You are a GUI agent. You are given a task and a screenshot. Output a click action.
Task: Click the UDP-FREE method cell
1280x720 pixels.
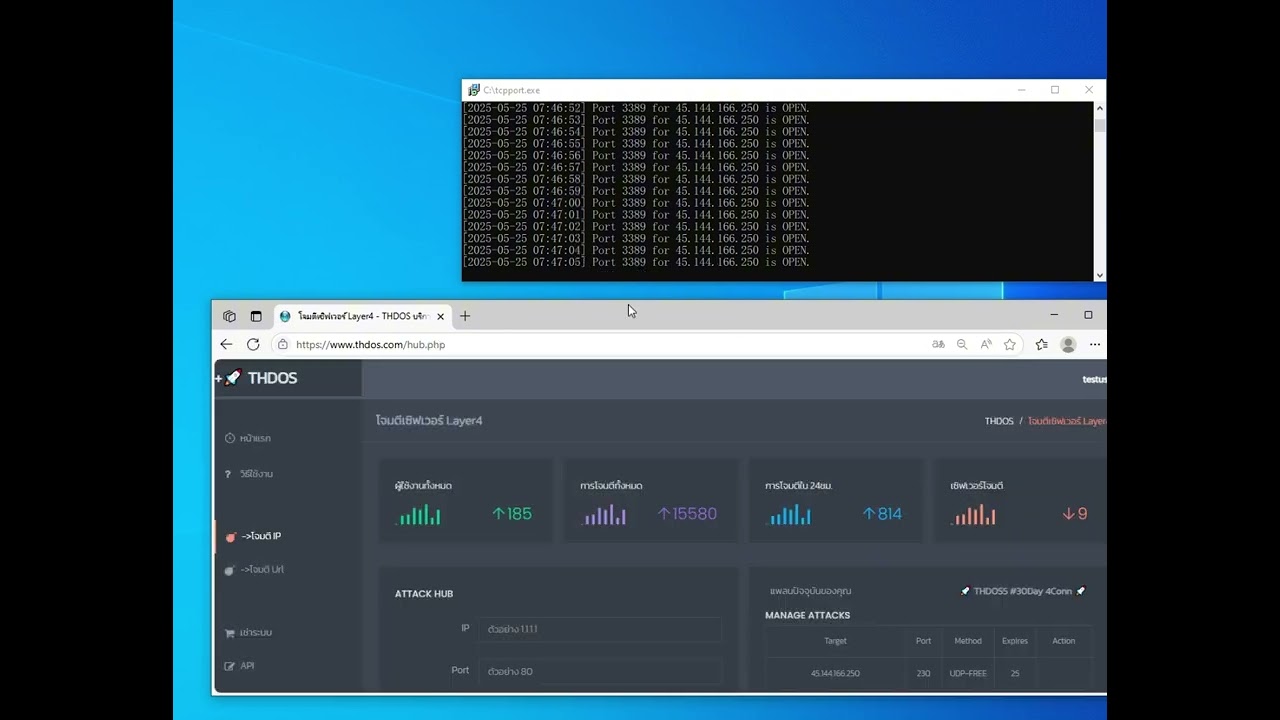coord(968,674)
